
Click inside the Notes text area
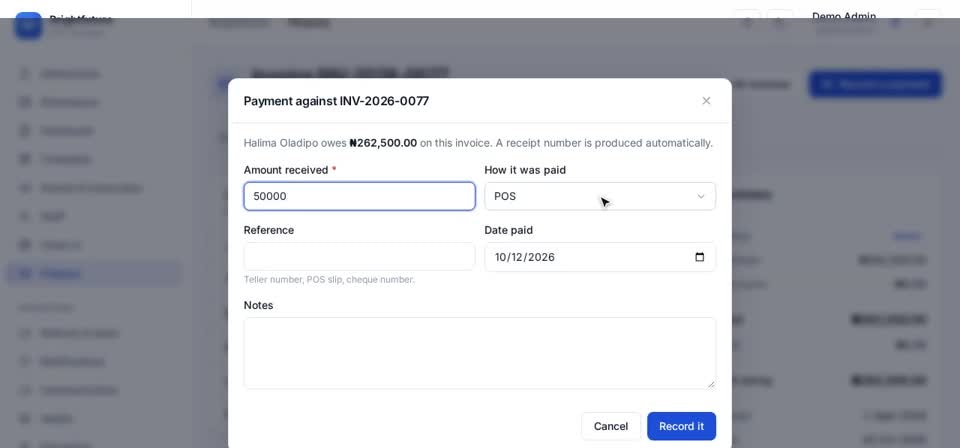[479, 353]
